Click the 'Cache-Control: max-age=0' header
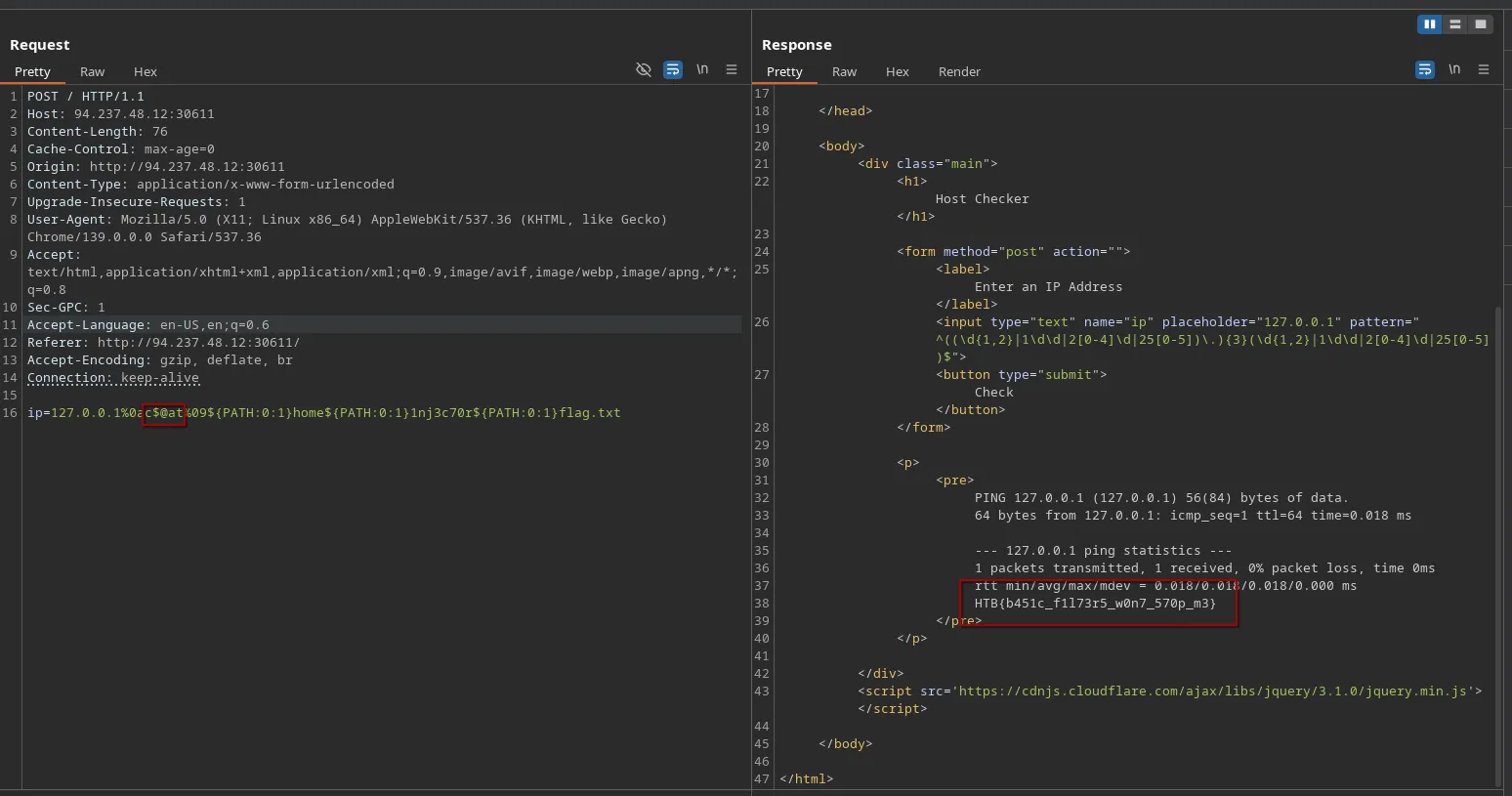 [x=121, y=149]
